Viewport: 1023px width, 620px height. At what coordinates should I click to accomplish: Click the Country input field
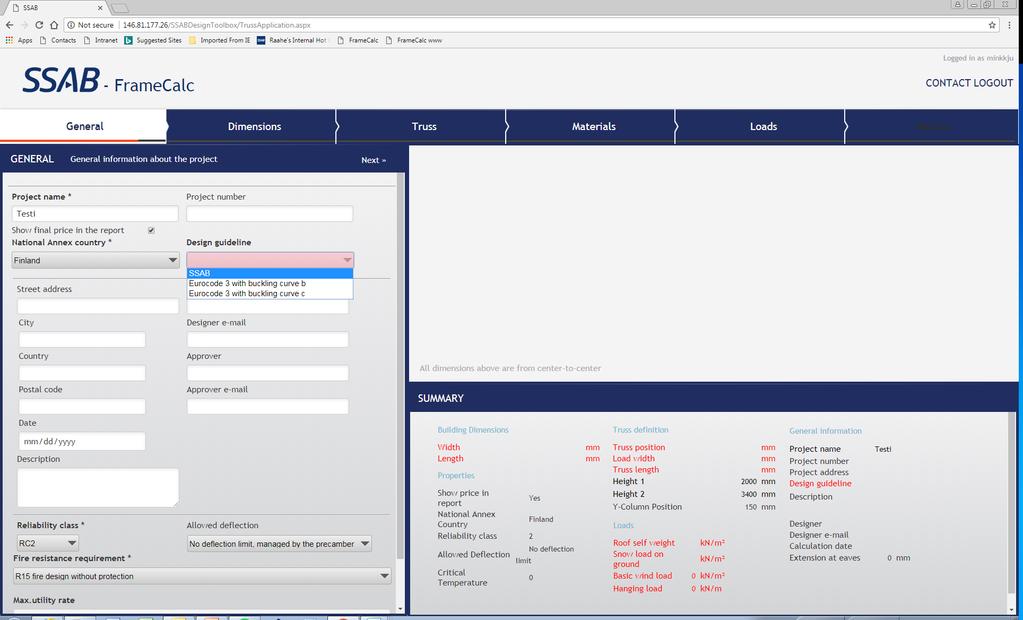click(x=82, y=373)
